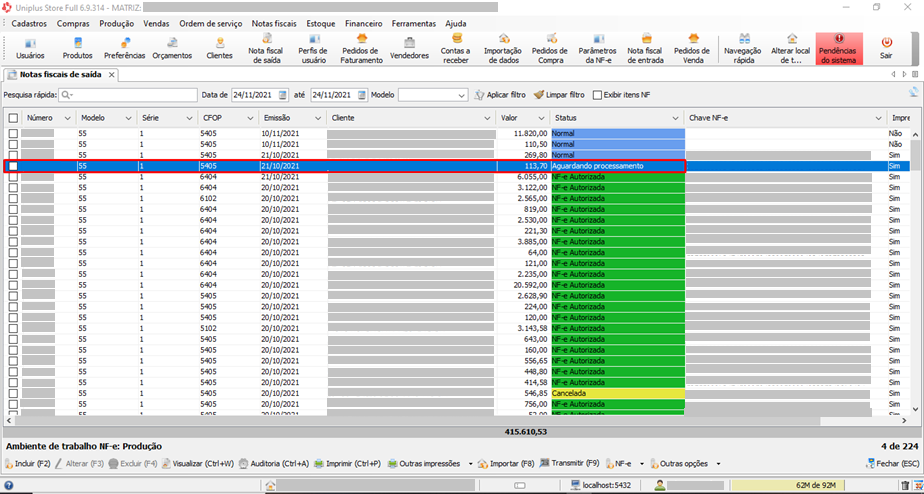Viewport: 924px width, 494px height.
Task: Open the Clientes toolbar icon
Action: 219,49
